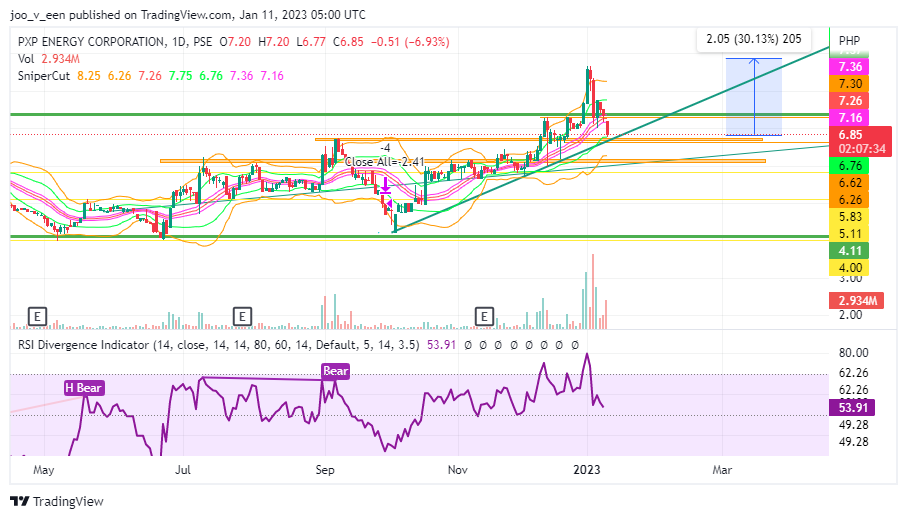Click the magenta 7.16 price axis label
The height and width of the screenshot is (519, 907).
(850, 117)
